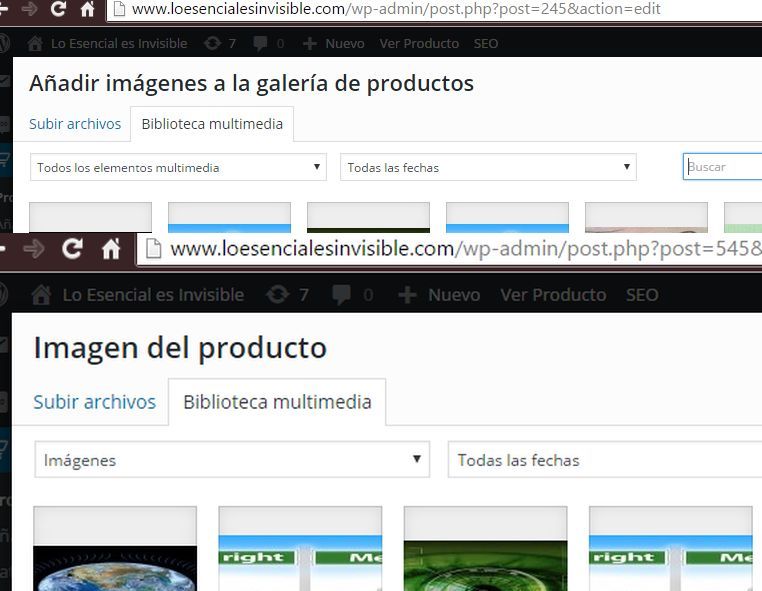The height and width of the screenshot is (591, 762).
Task: Click the page icon in lower address bar
Action: coord(154,249)
